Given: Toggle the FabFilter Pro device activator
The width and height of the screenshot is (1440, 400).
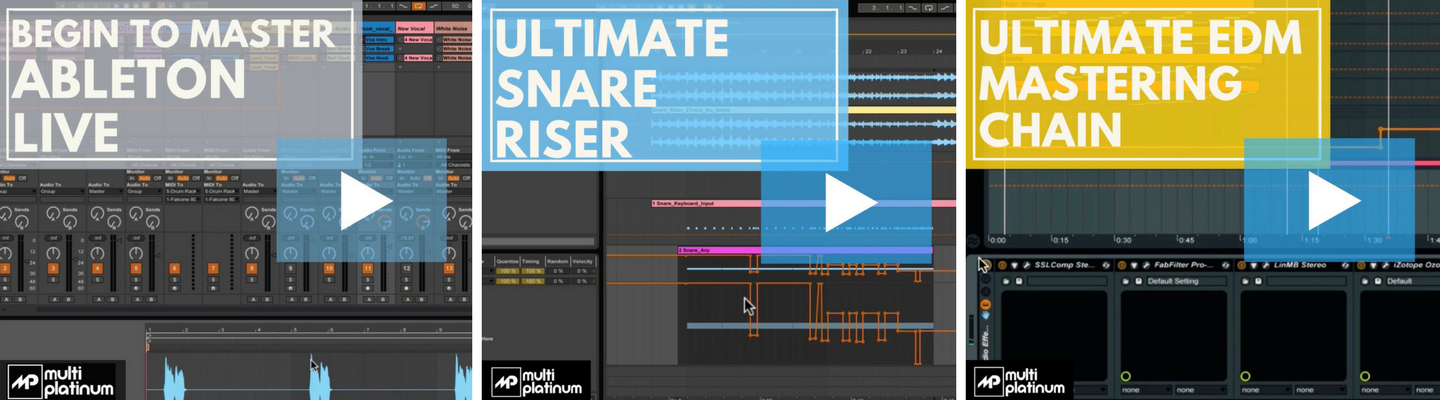Looking at the screenshot, I should (x=1122, y=265).
